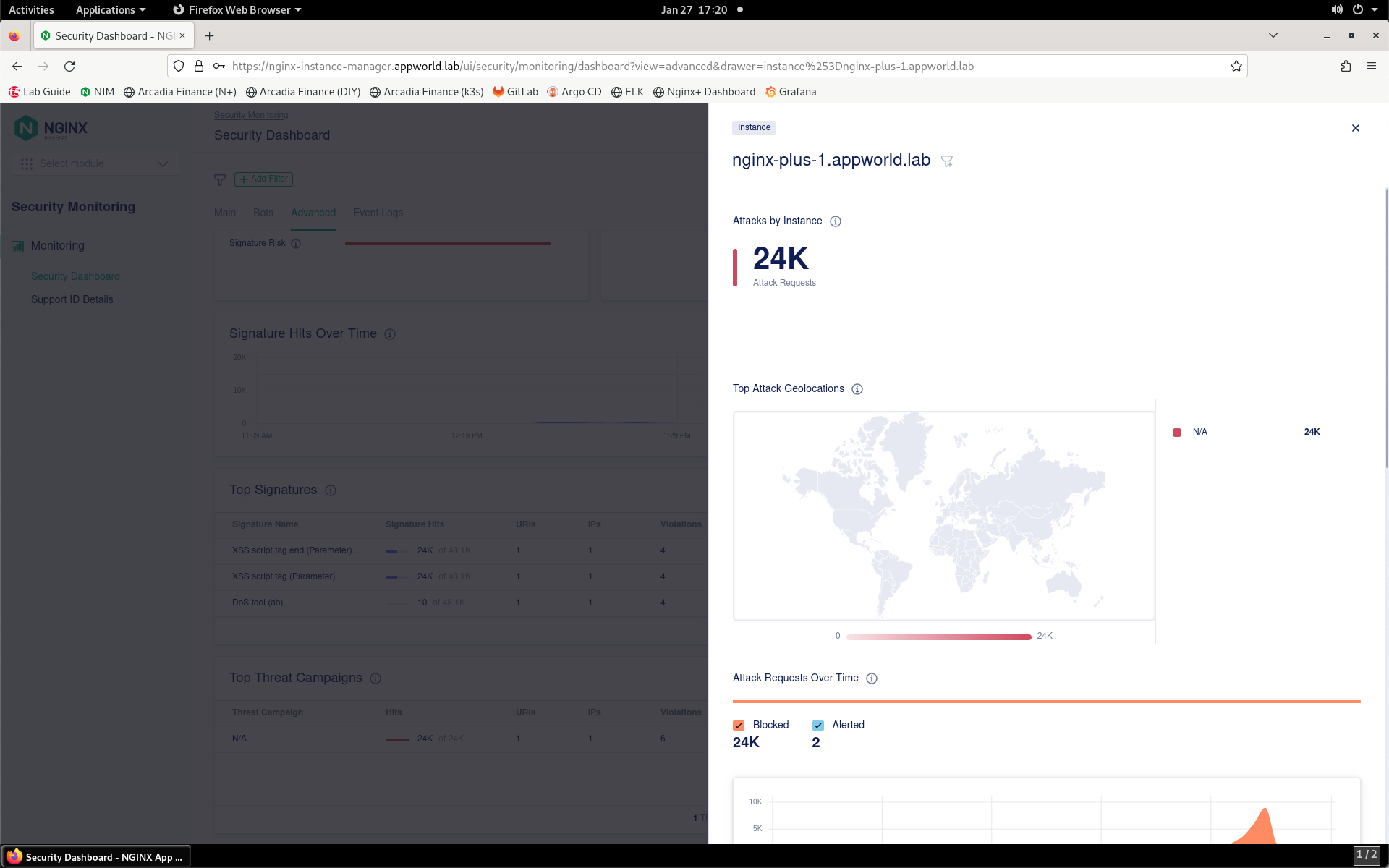Open the Firefox extensions icon

click(1346, 67)
